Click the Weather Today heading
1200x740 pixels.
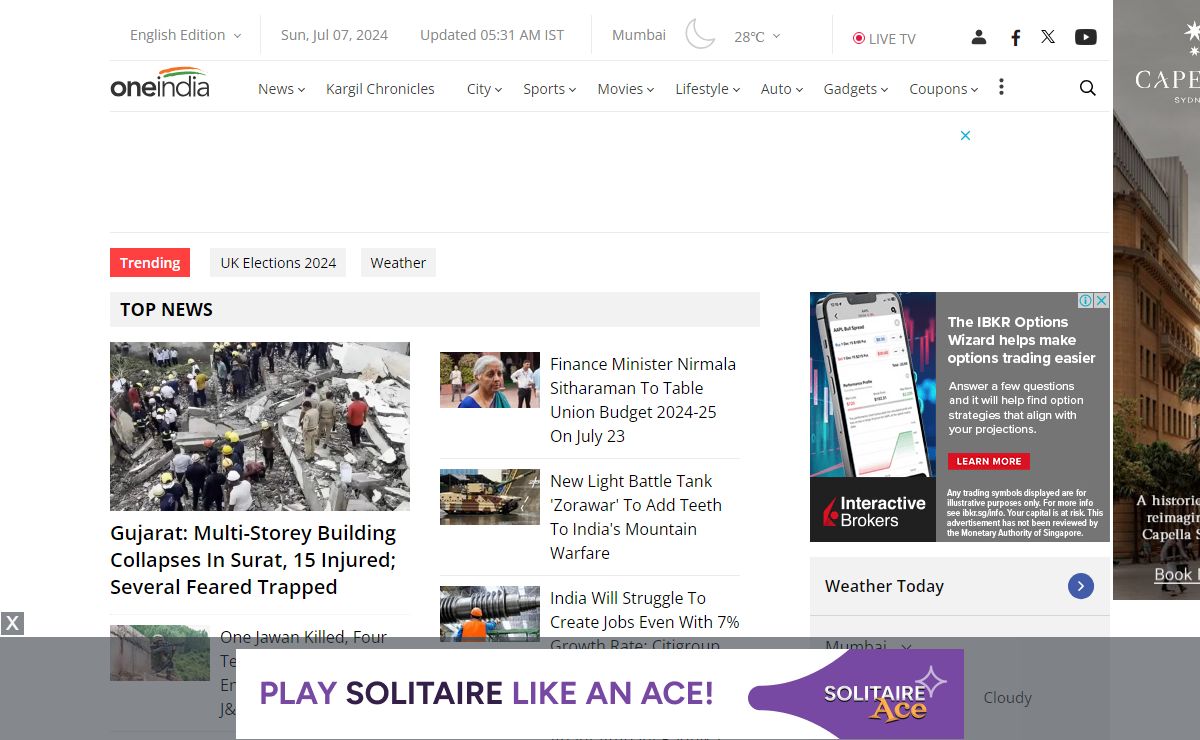coord(884,586)
